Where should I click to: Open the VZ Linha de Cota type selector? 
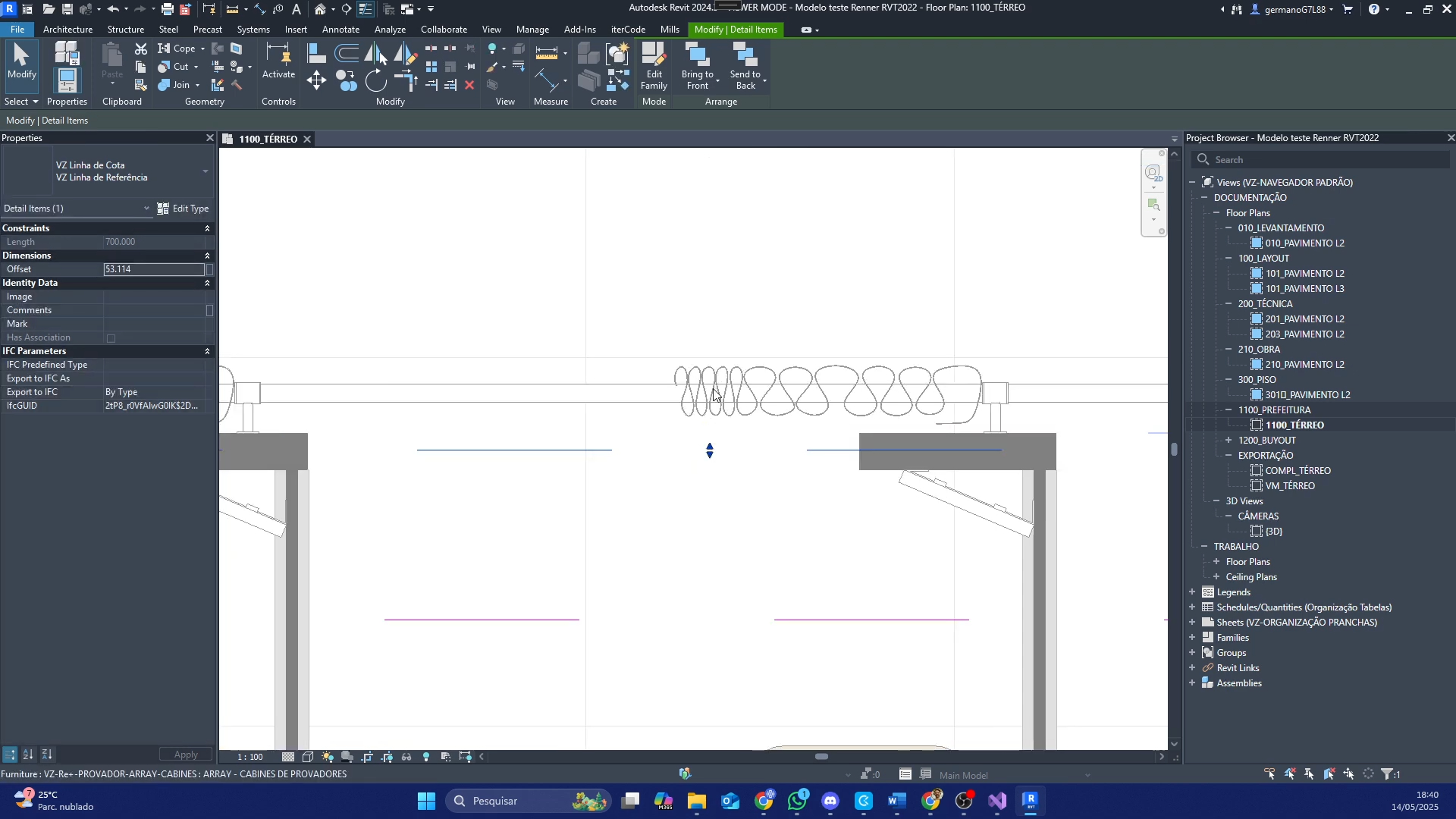[108, 171]
